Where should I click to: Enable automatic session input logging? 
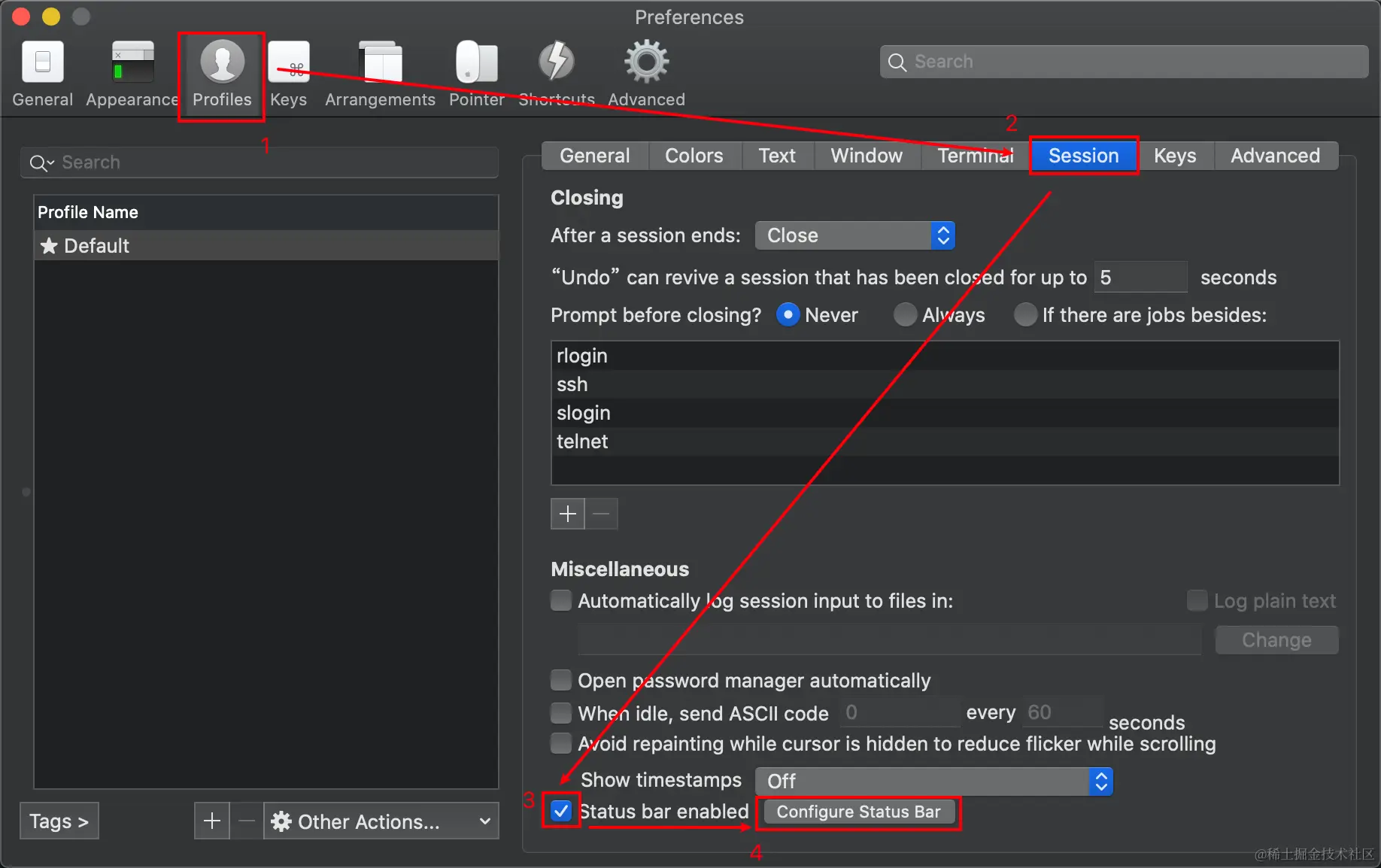coord(561,600)
